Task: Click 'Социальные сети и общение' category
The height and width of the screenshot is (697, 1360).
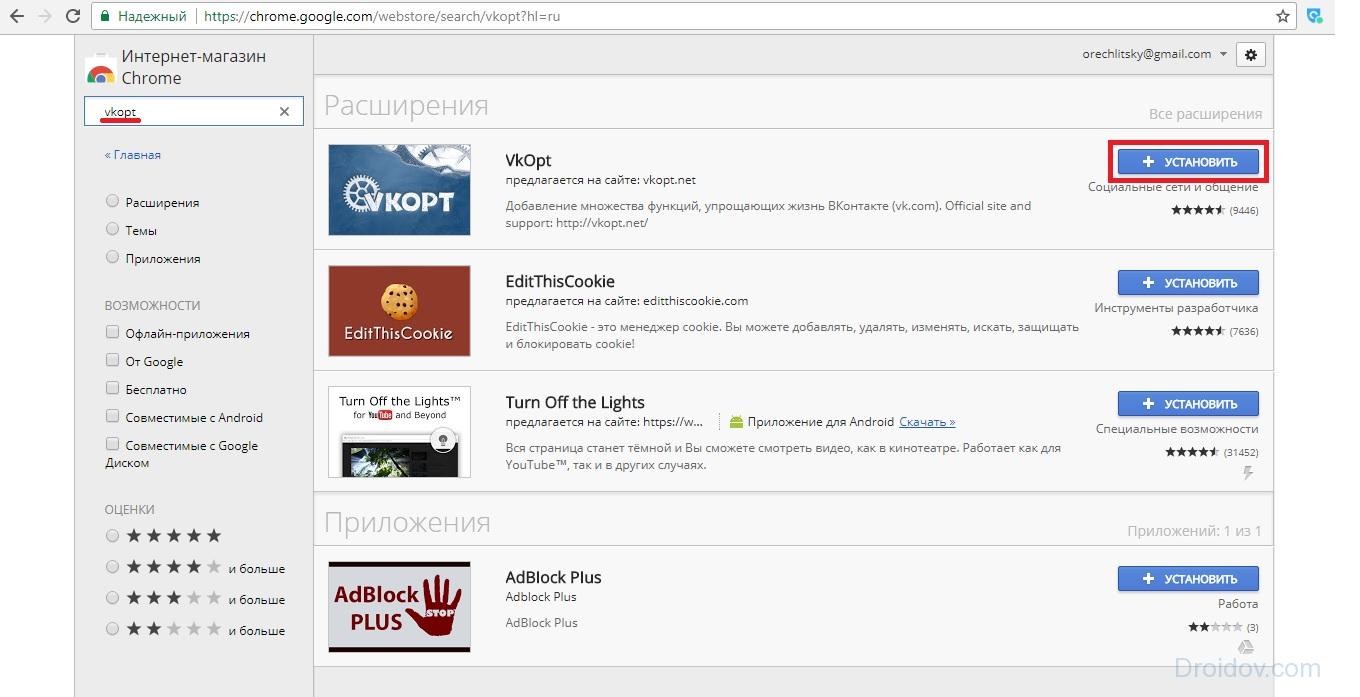Action: pos(1173,187)
